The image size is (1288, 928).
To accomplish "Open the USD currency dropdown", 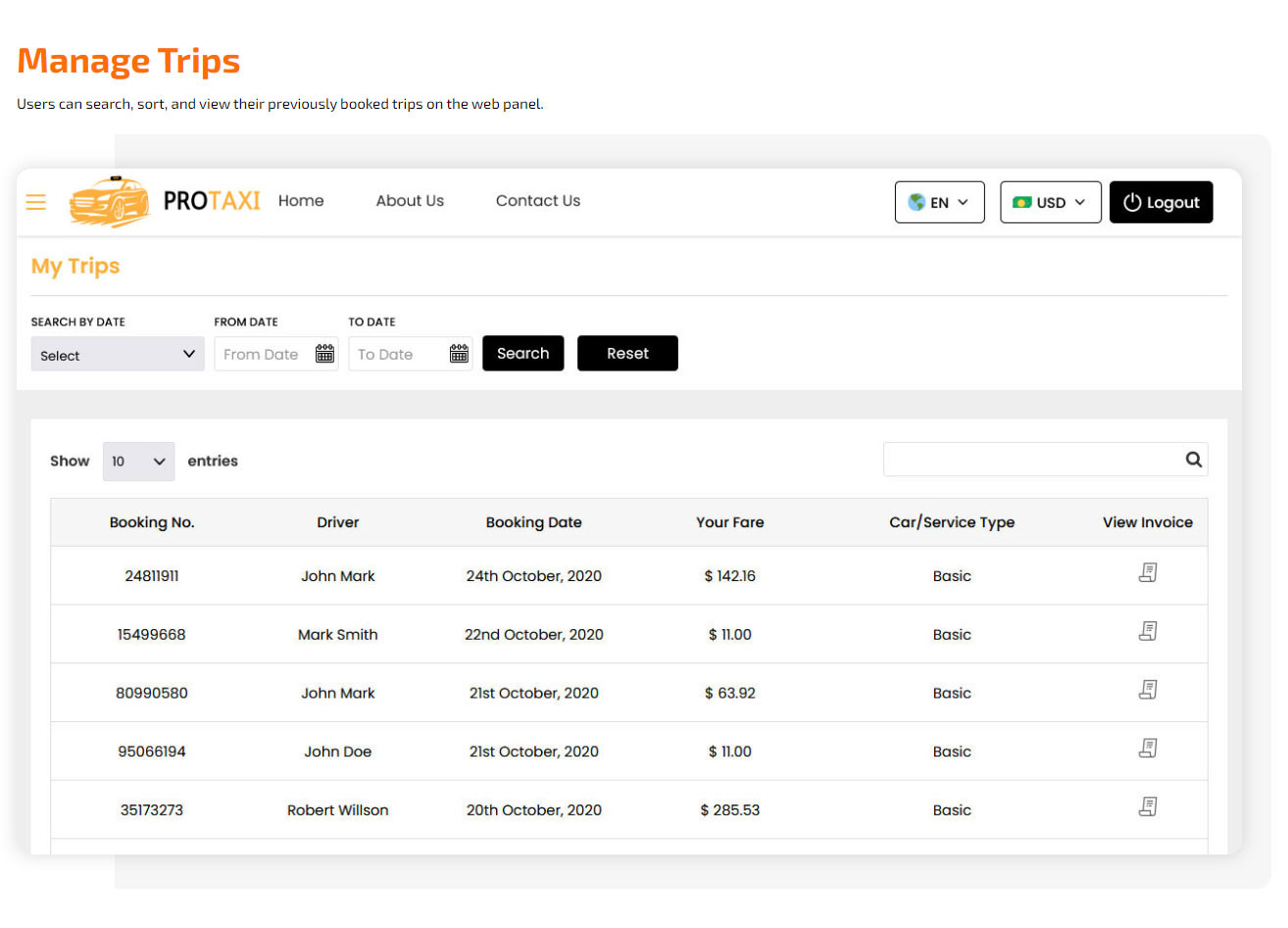I will click(1050, 202).
